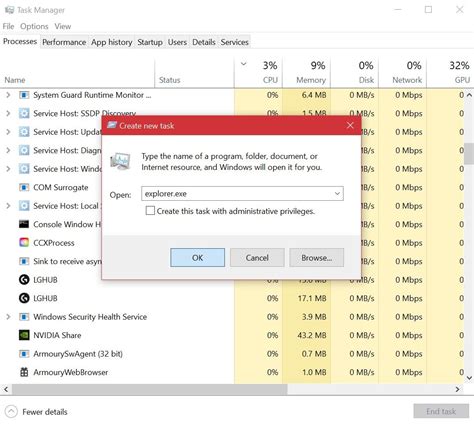Switch to the Details tab
The width and height of the screenshot is (474, 427).
click(204, 42)
